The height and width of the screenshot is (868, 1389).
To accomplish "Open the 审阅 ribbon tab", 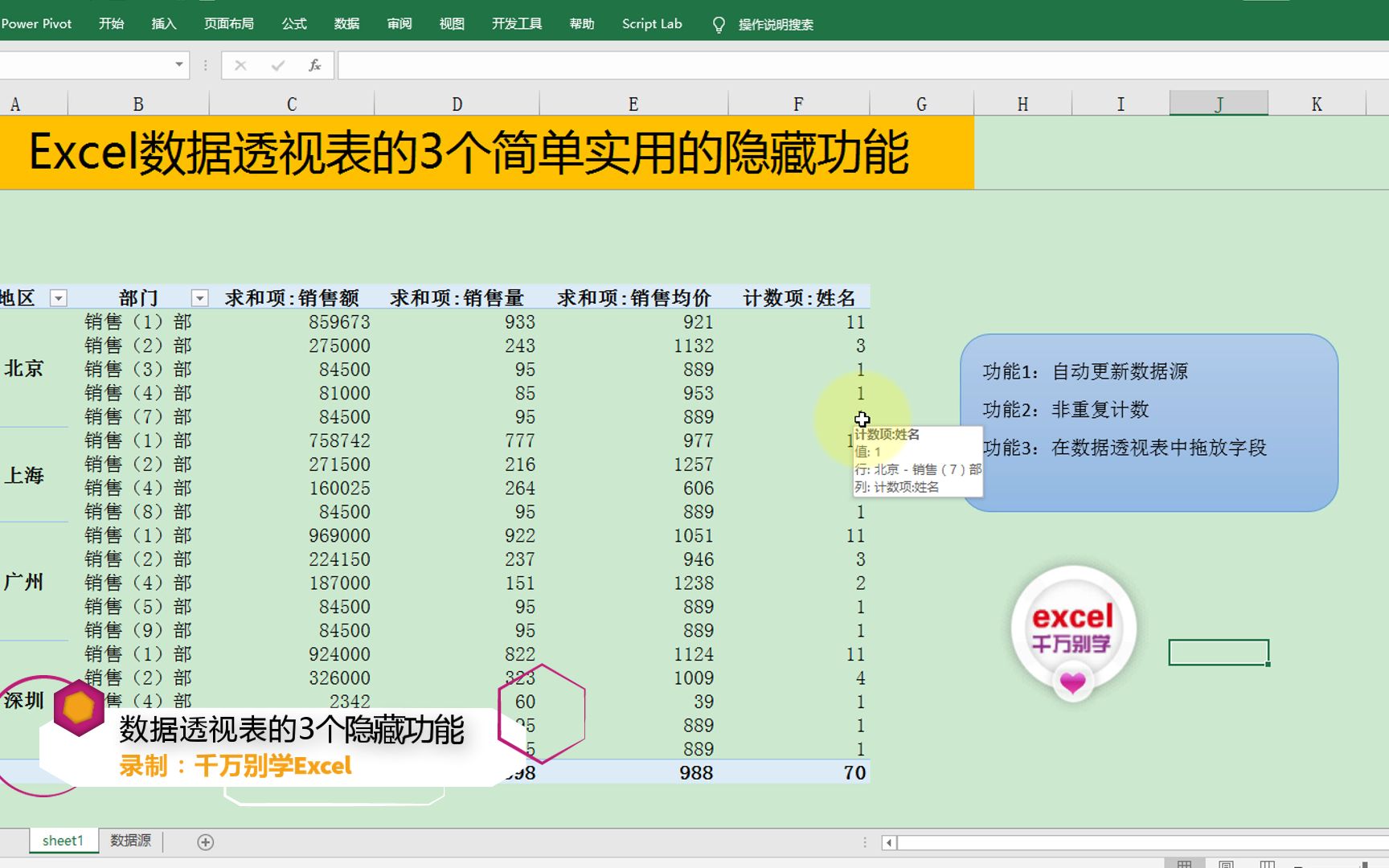I will [x=399, y=24].
